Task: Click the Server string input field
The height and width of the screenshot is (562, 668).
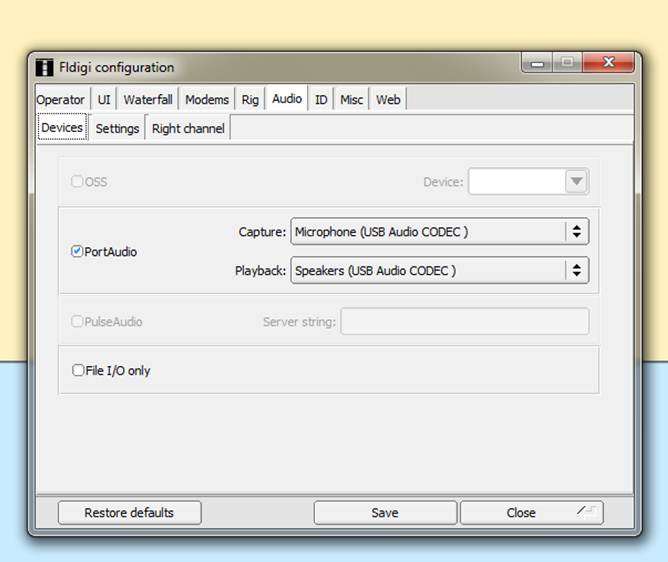Action: (464, 322)
